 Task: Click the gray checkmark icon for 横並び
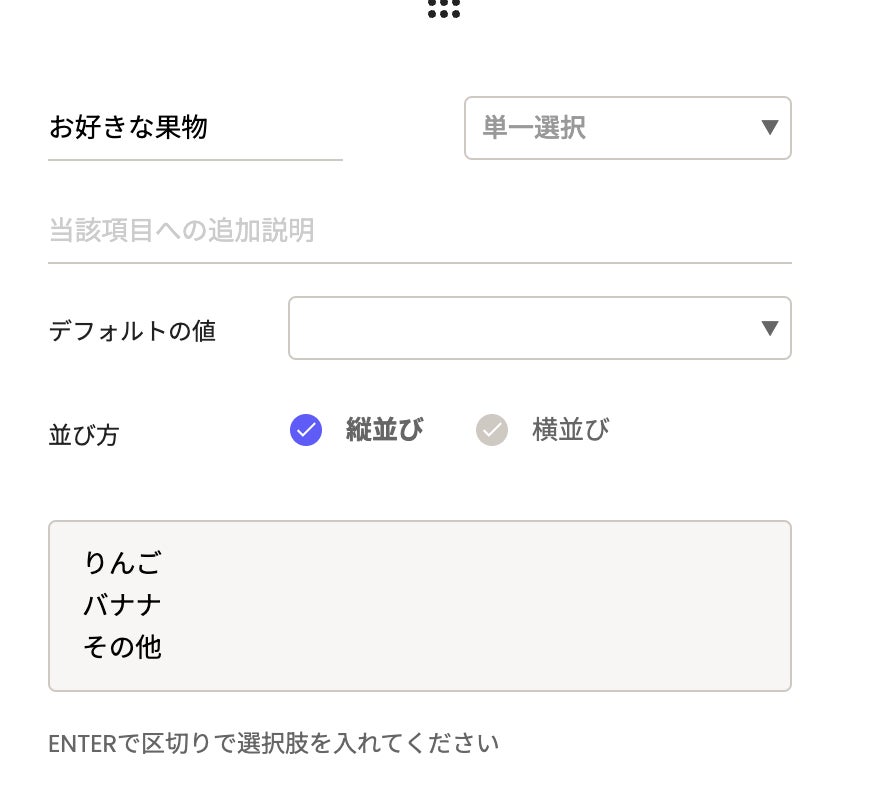(x=492, y=430)
